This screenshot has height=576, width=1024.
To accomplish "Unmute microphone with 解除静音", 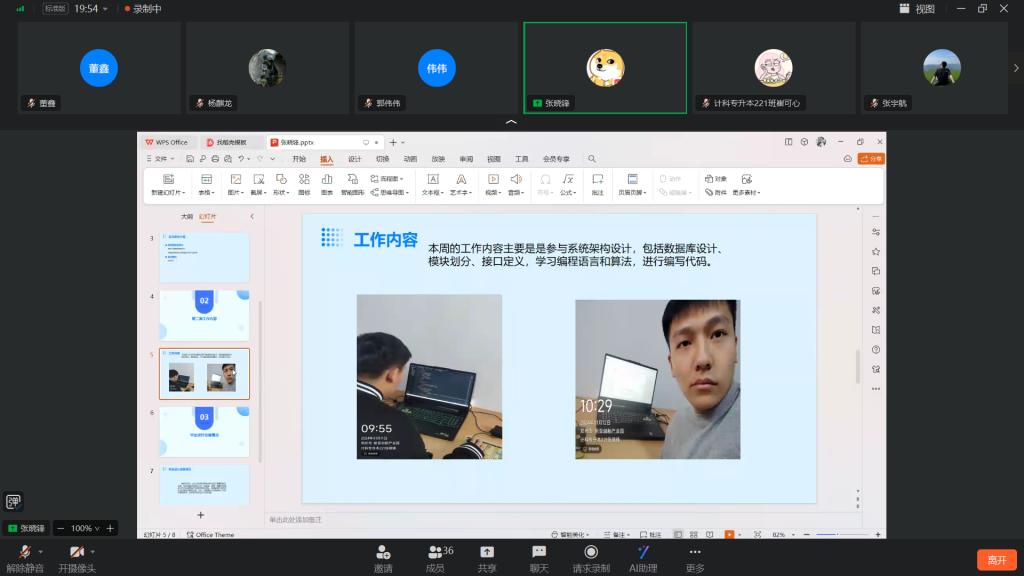I will click(x=24, y=553).
